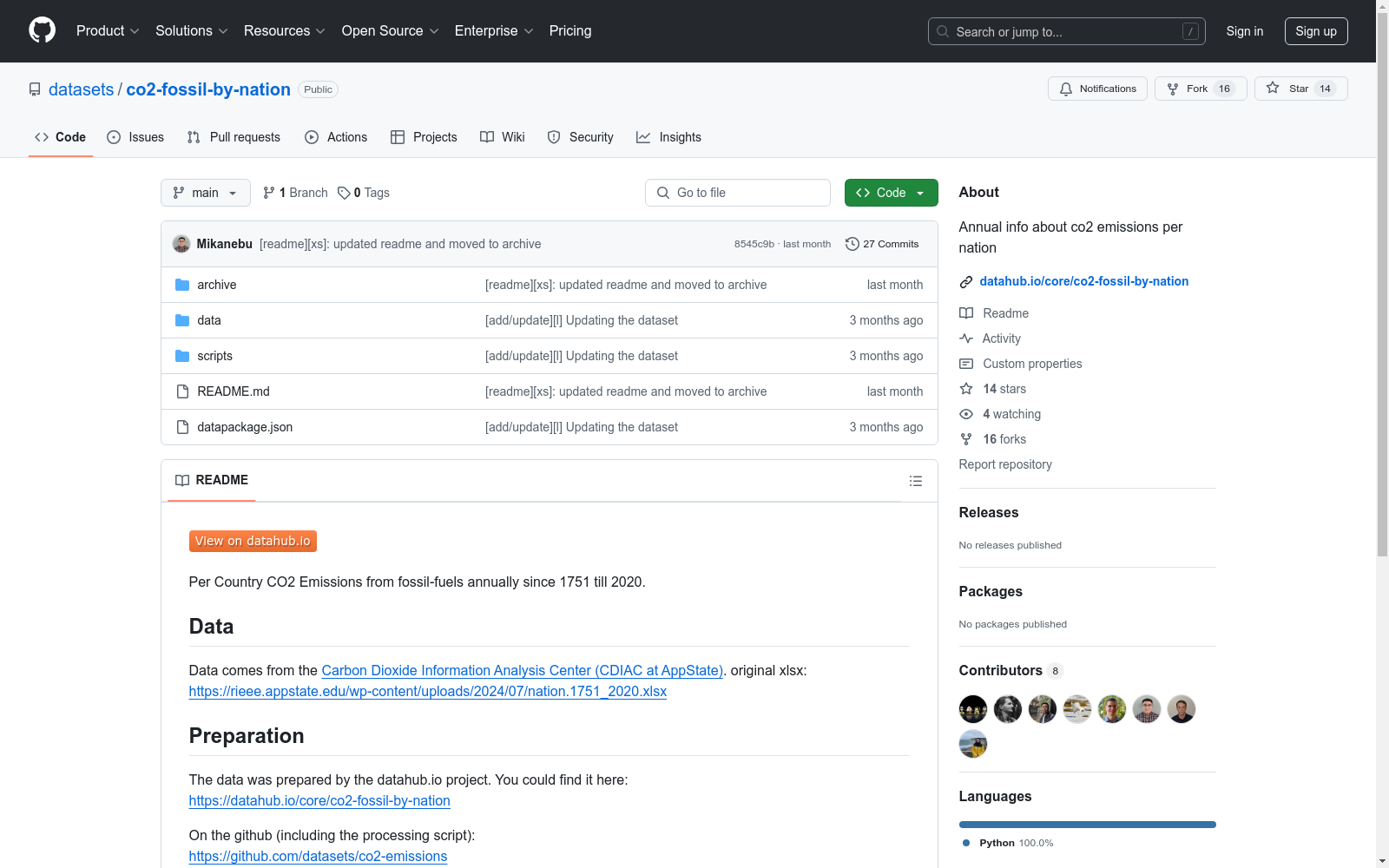
Task: Open the CDIAC at AppState link
Action: click(523, 670)
